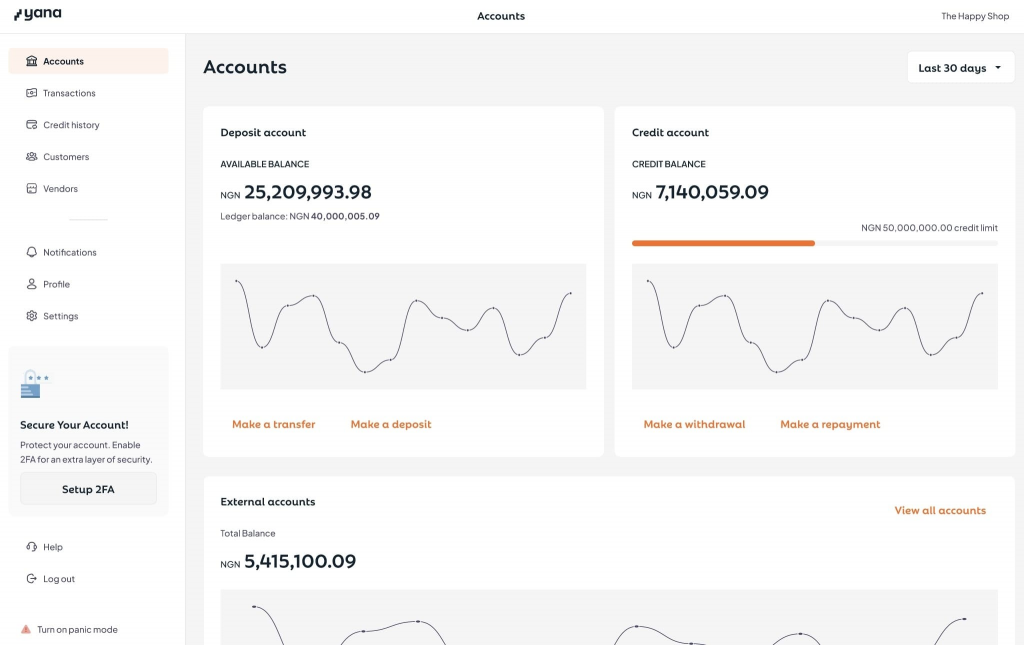This screenshot has height=645, width=1024.
Task: Click the Accounts bank icon in sidebar
Action: point(32,61)
